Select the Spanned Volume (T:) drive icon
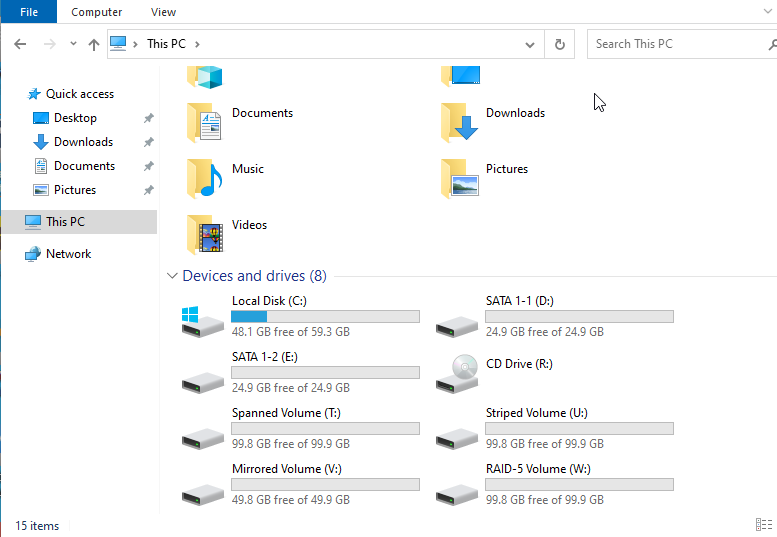The width and height of the screenshot is (777, 537). pos(202,438)
